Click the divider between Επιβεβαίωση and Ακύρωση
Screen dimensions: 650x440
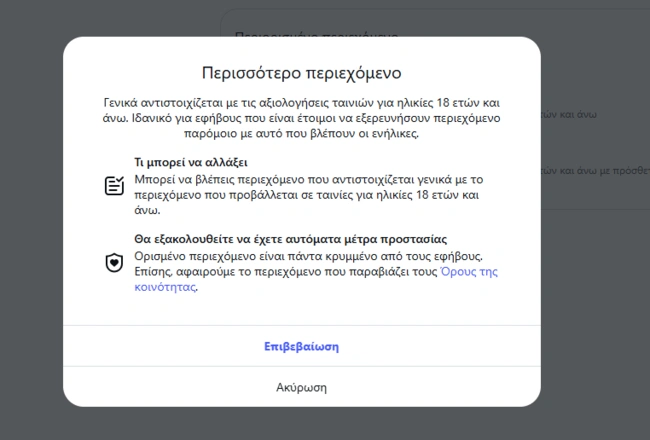pyautogui.click(x=301, y=367)
